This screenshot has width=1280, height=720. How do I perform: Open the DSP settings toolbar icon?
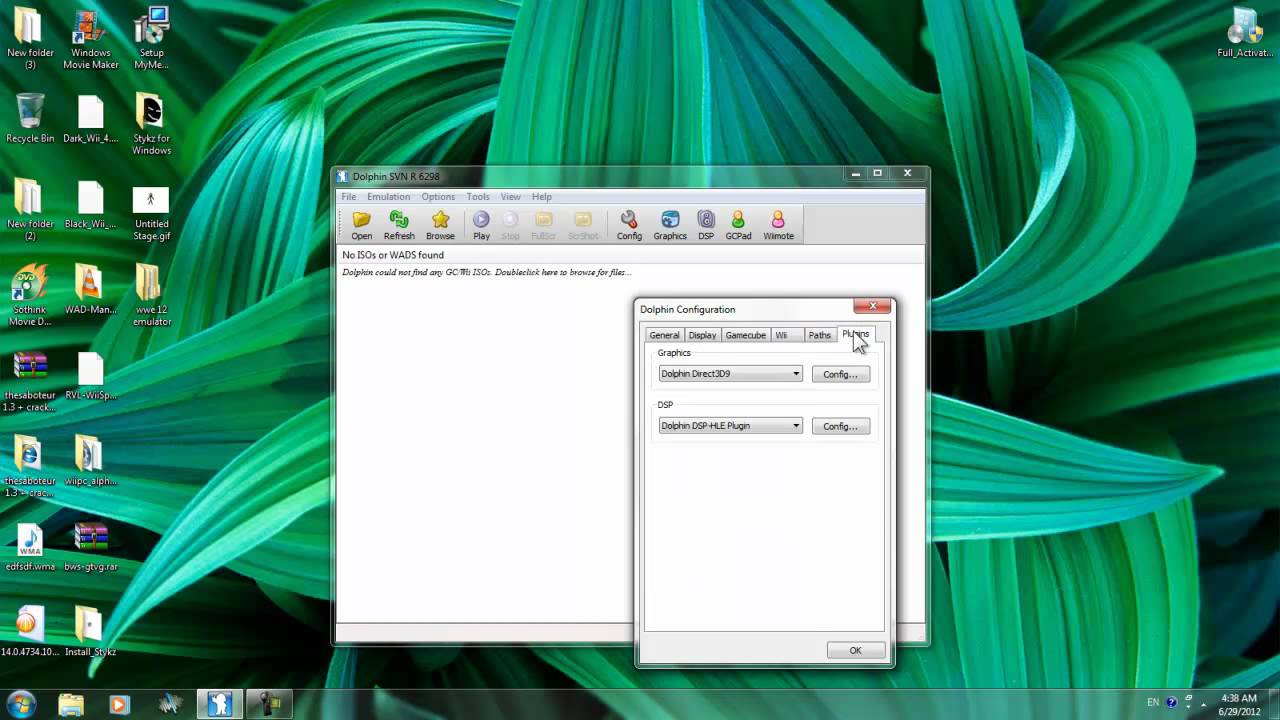706,225
